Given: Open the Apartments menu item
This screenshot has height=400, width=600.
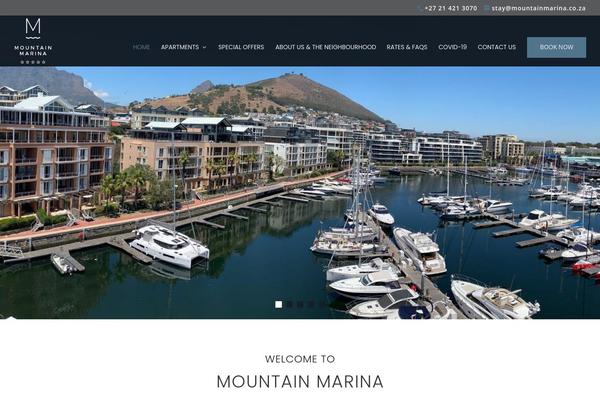Looking at the screenshot, I should click(180, 47).
